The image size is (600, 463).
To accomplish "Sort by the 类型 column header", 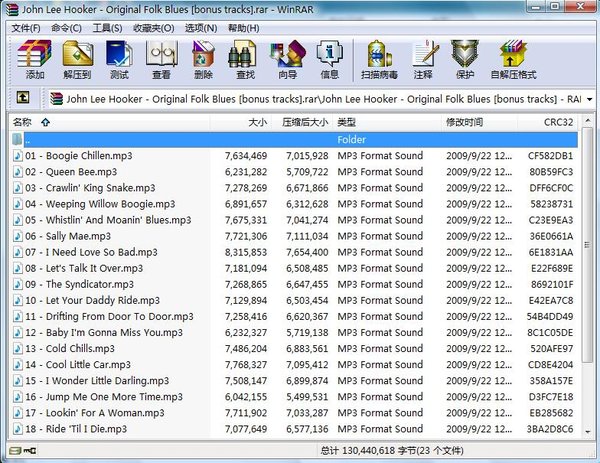I will (387, 122).
